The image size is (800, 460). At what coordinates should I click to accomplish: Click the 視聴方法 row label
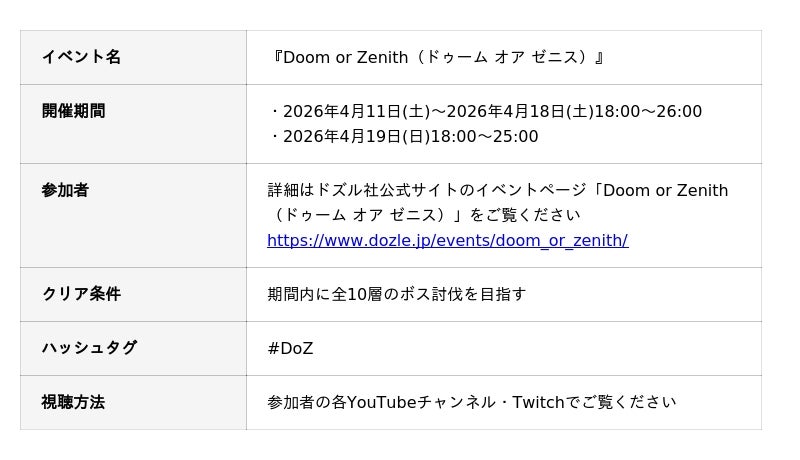[x=73, y=402]
